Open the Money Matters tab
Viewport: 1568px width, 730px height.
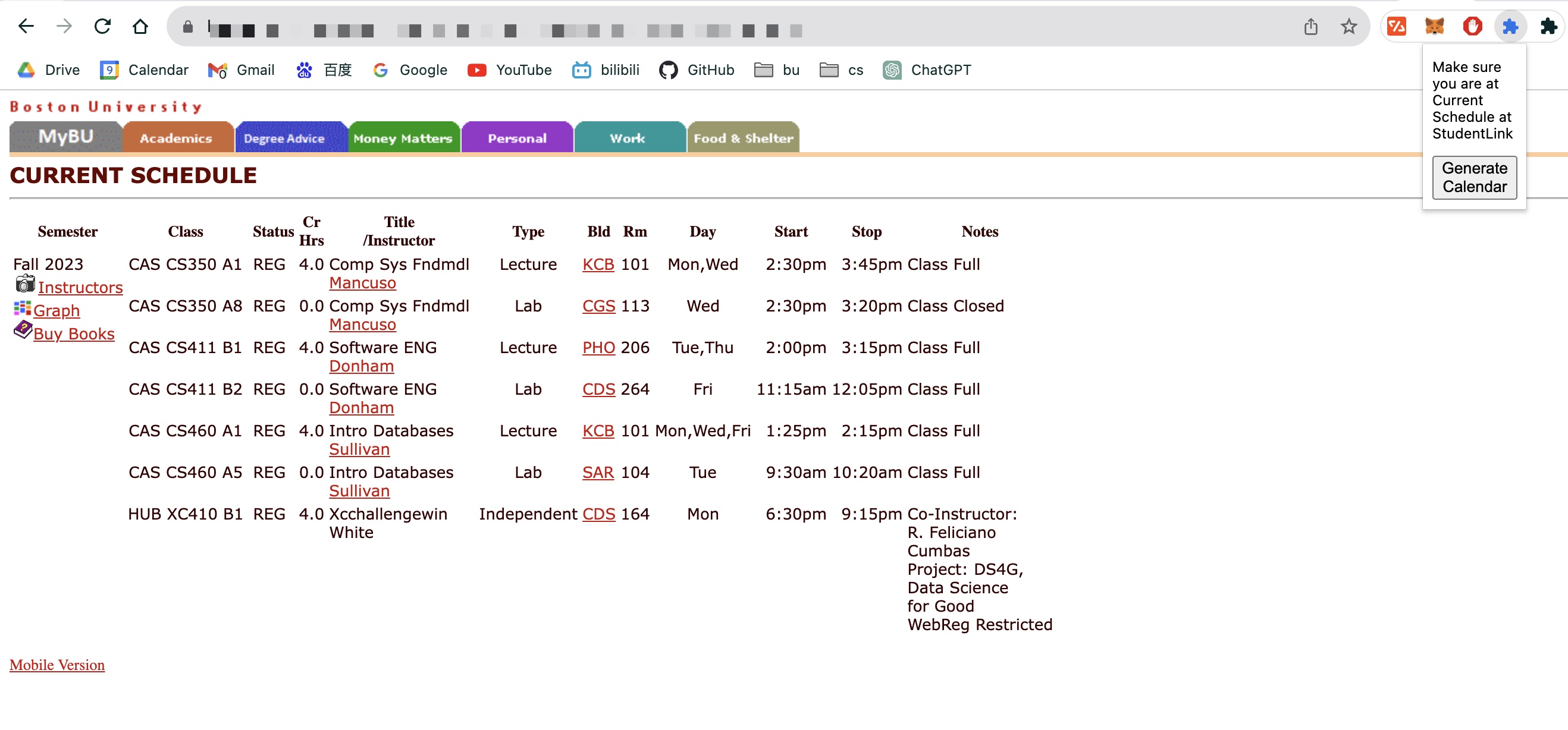402,138
